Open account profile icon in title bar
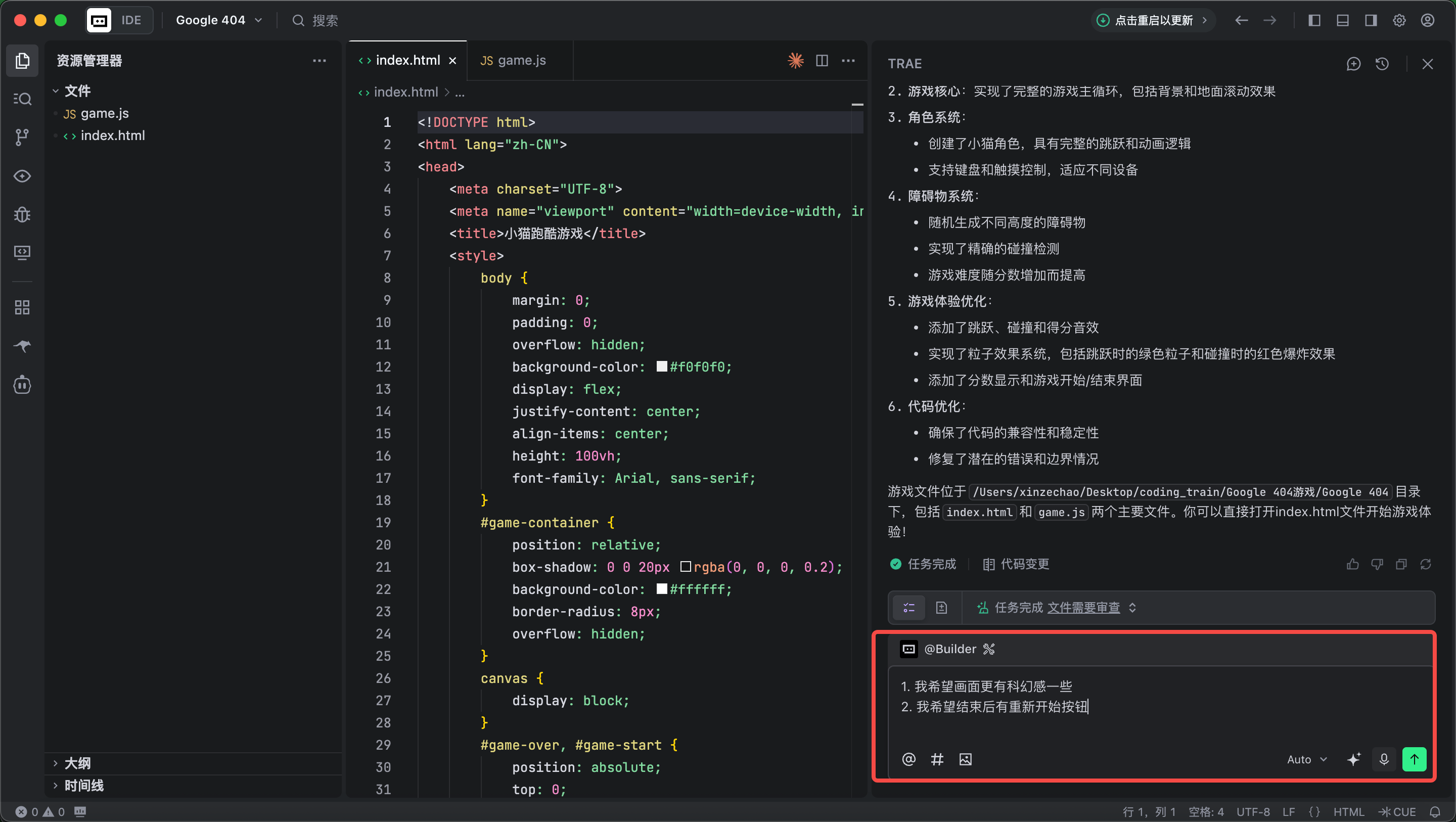1456x822 pixels. [1427, 20]
